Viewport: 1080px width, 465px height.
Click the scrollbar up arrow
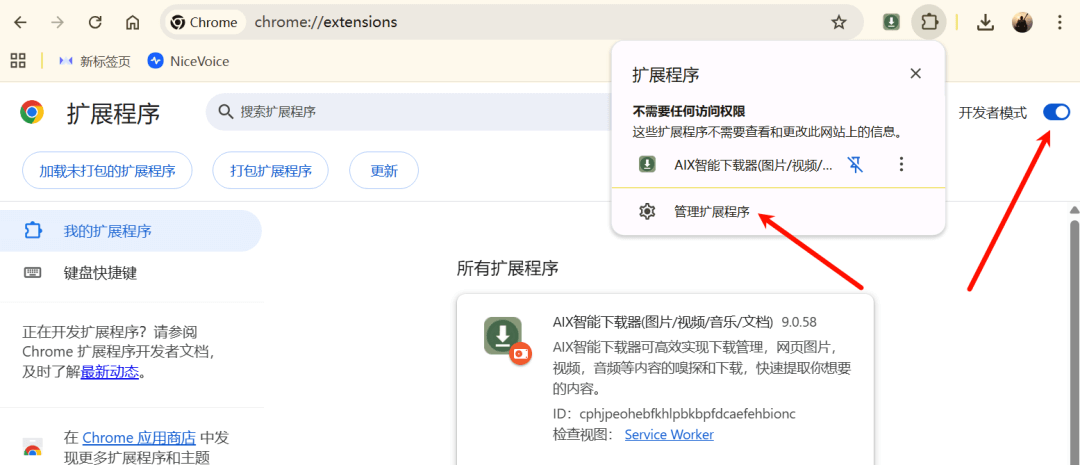(1074, 209)
